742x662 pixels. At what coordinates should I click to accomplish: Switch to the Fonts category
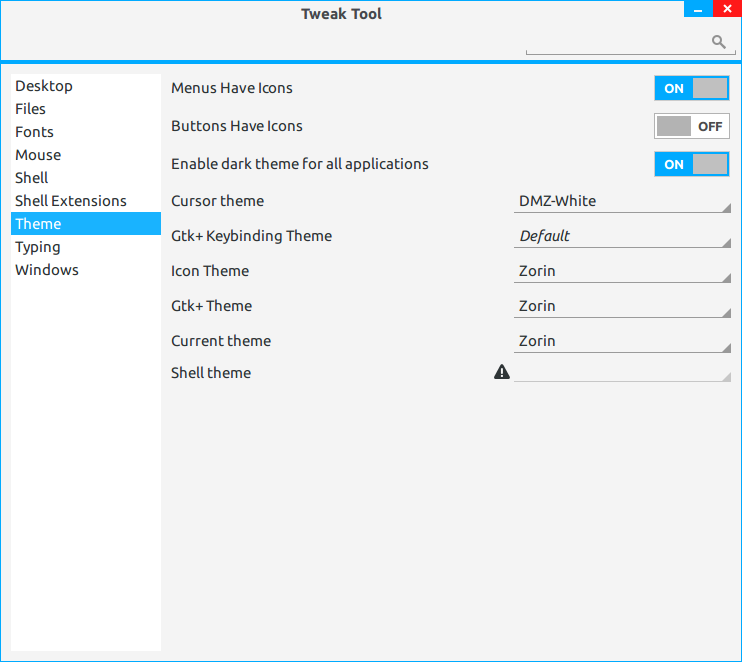click(35, 132)
